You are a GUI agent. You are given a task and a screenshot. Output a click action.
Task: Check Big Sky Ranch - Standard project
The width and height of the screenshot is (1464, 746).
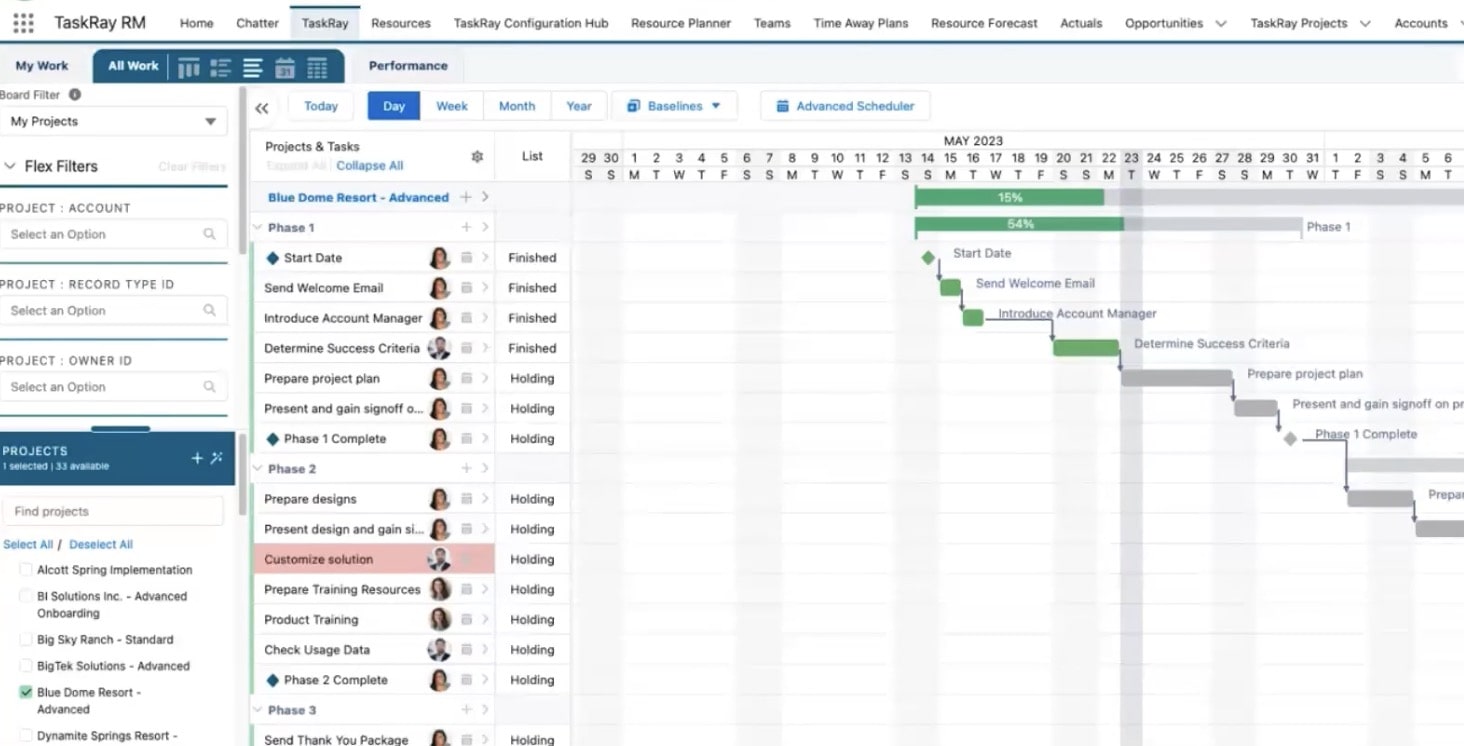[26, 640]
